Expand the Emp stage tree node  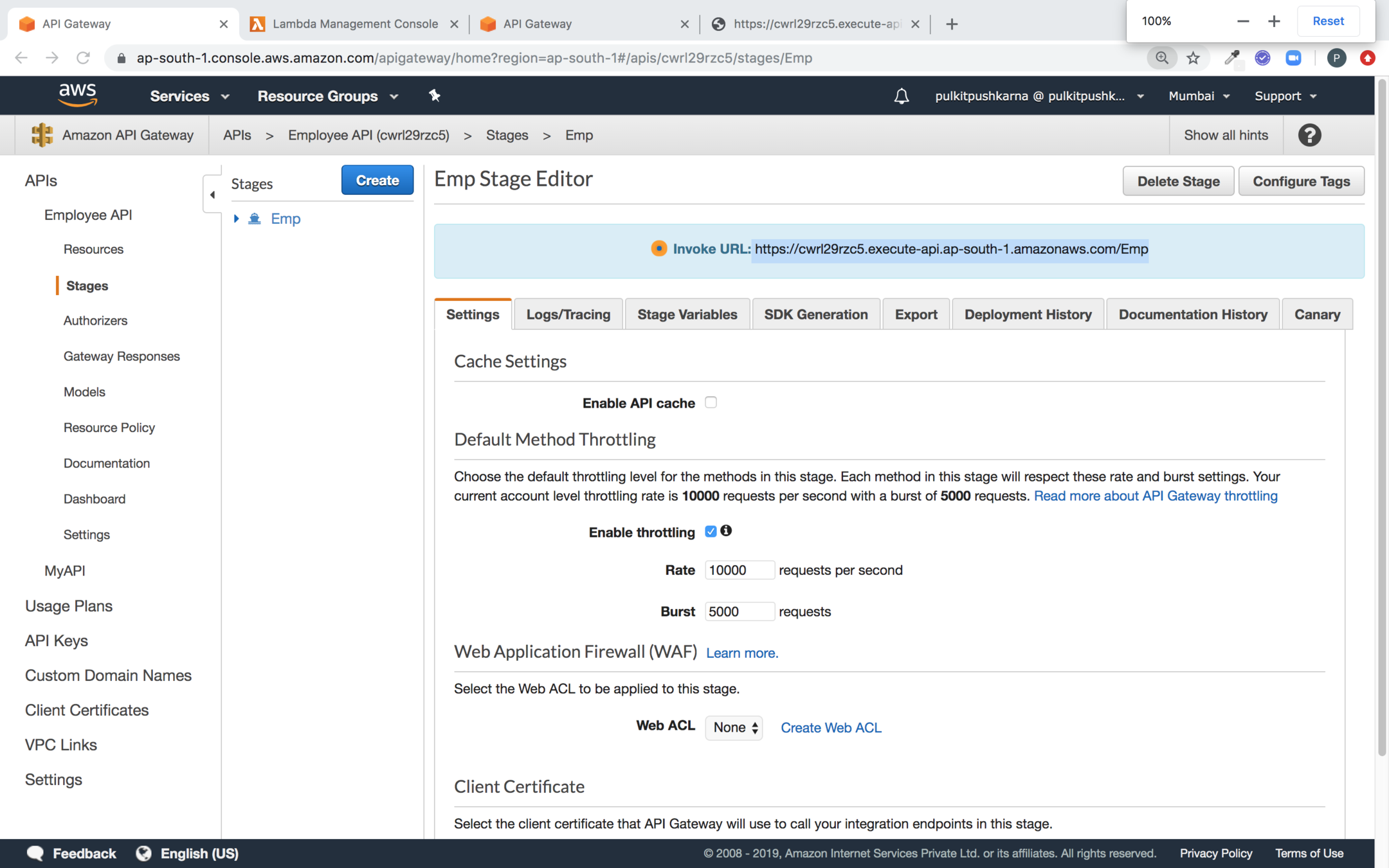pyautogui.click(x=237, y=219)
